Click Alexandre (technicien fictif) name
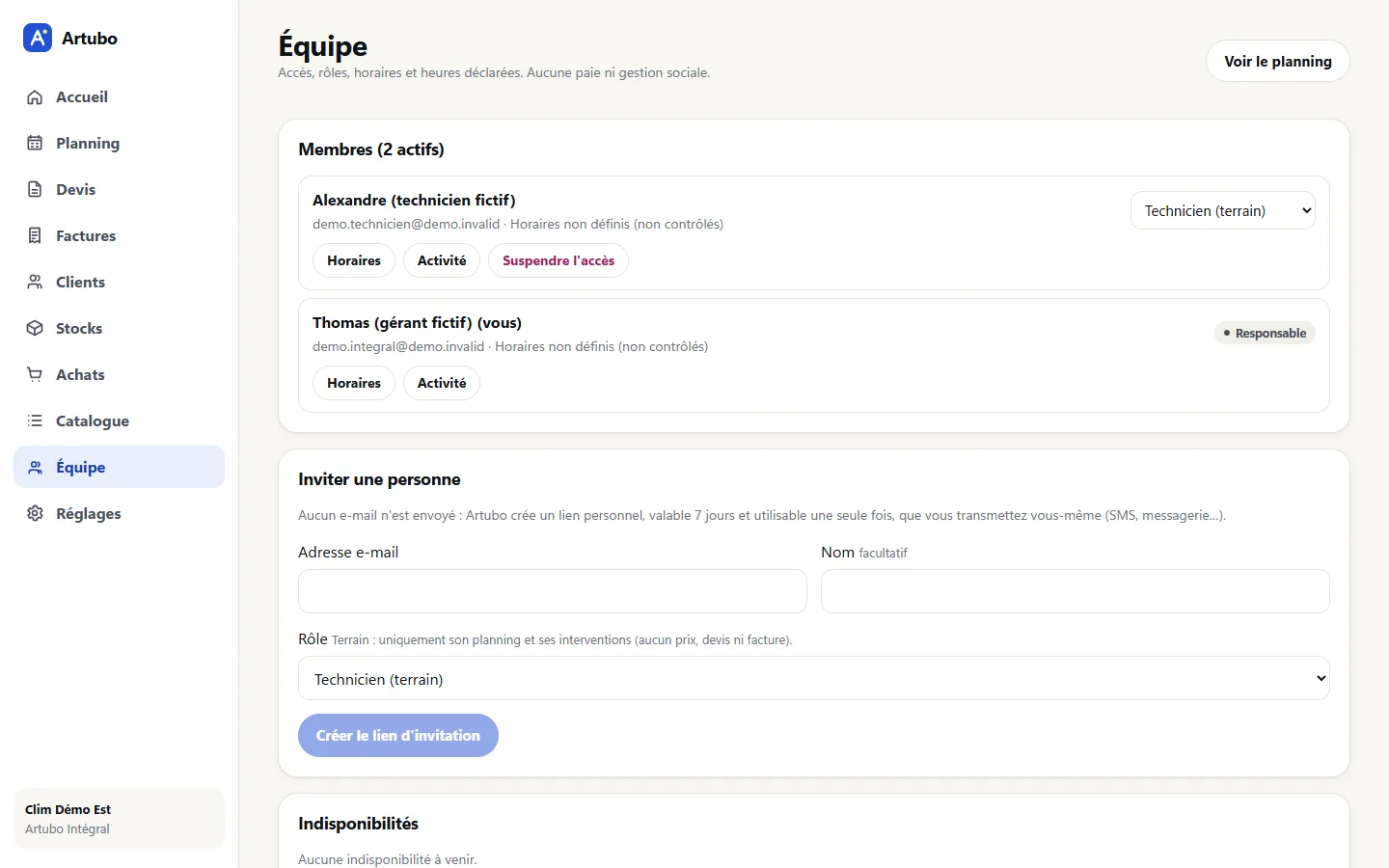This screenshot has width=1389, height=868. click(x=414, y=201)
